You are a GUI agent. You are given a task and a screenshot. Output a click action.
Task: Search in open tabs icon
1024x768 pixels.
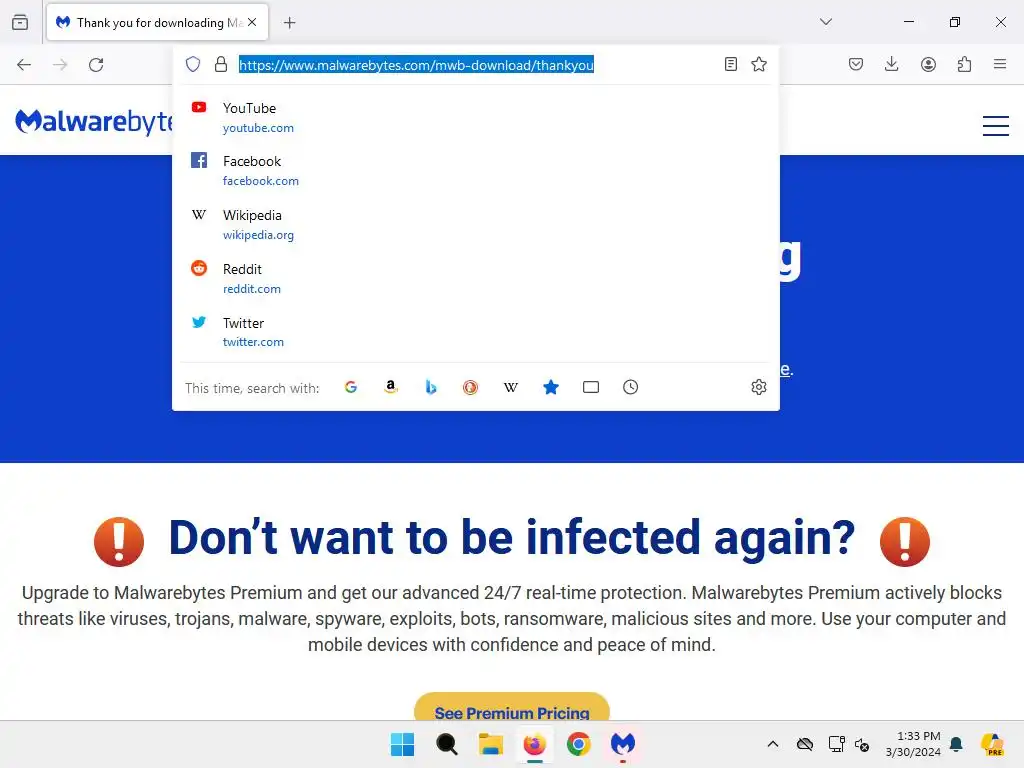point(590,387)
